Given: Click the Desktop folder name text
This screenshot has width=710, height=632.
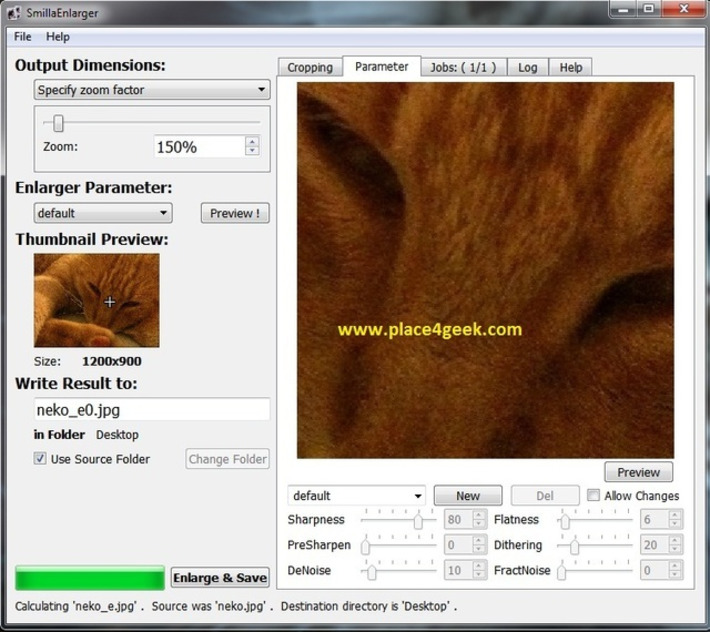Looking at the screenshot, I should (117, 435).
